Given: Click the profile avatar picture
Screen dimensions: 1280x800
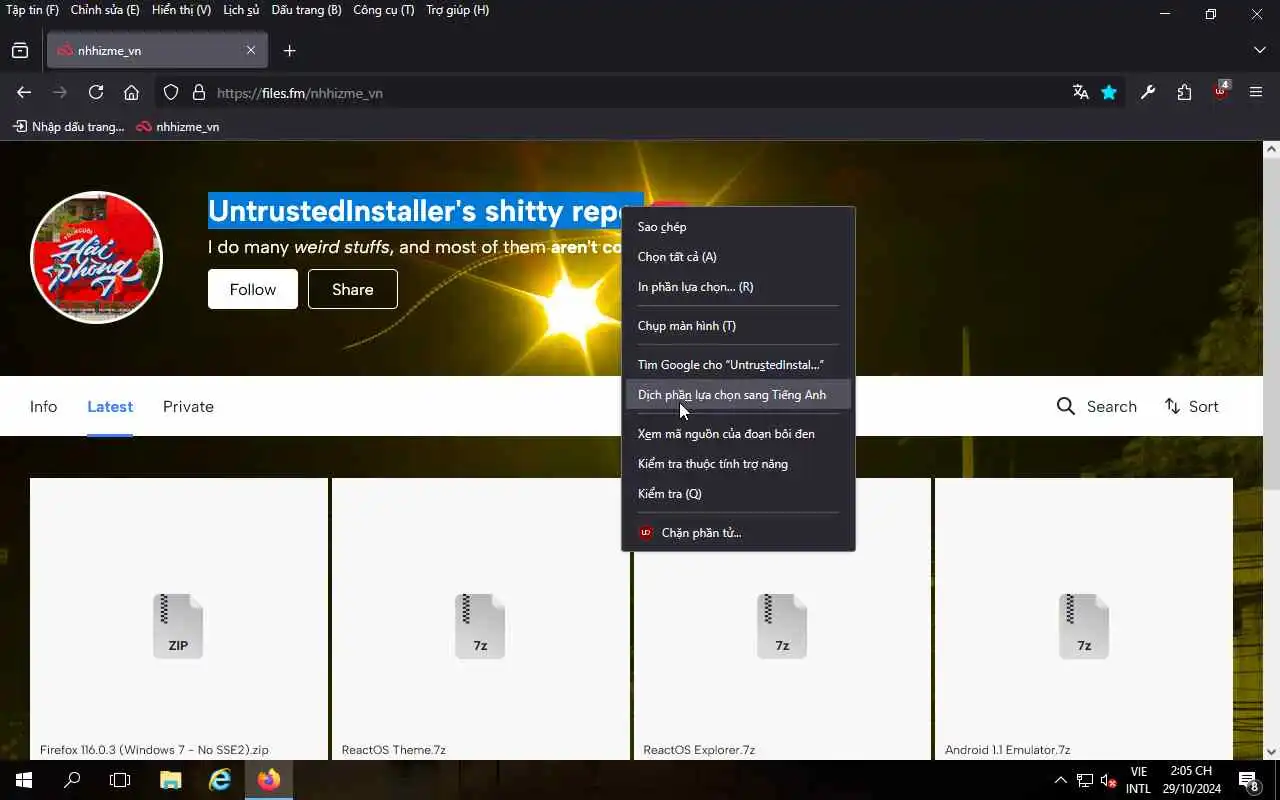Looking at the screenshot, I should (x=97, y=257).
